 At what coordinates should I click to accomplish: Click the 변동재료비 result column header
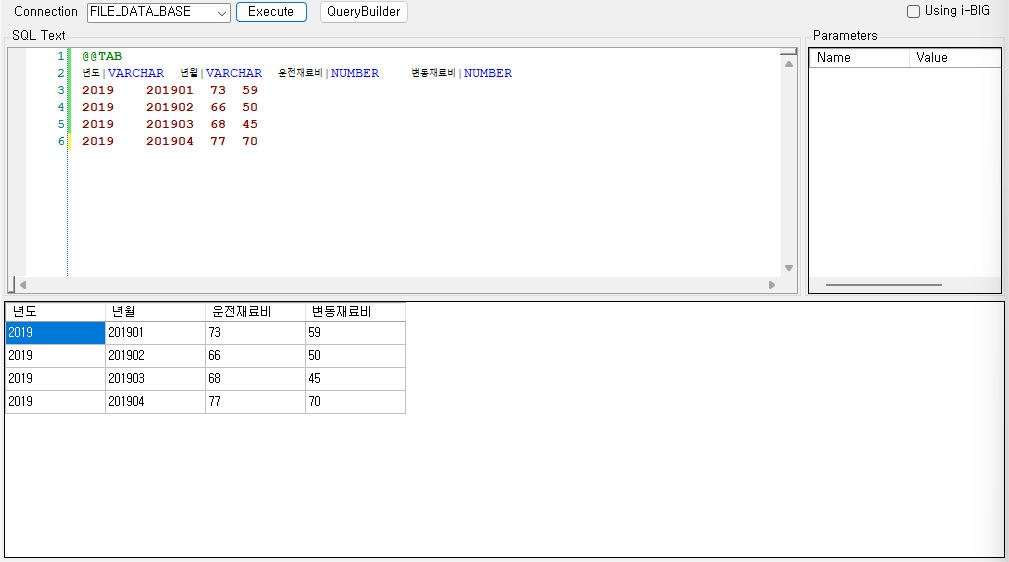(355, 312)
